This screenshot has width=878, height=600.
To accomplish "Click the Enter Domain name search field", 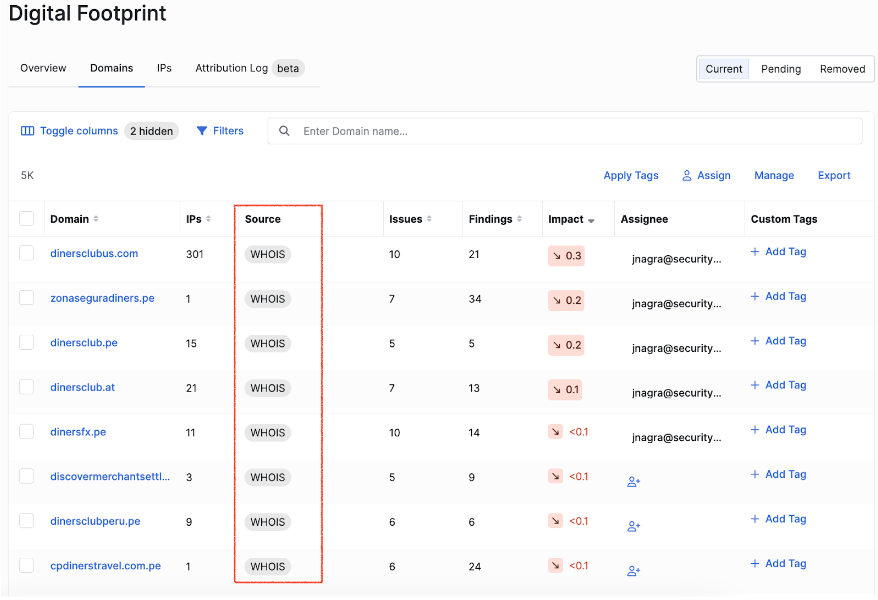I will (x=565, y=131).
